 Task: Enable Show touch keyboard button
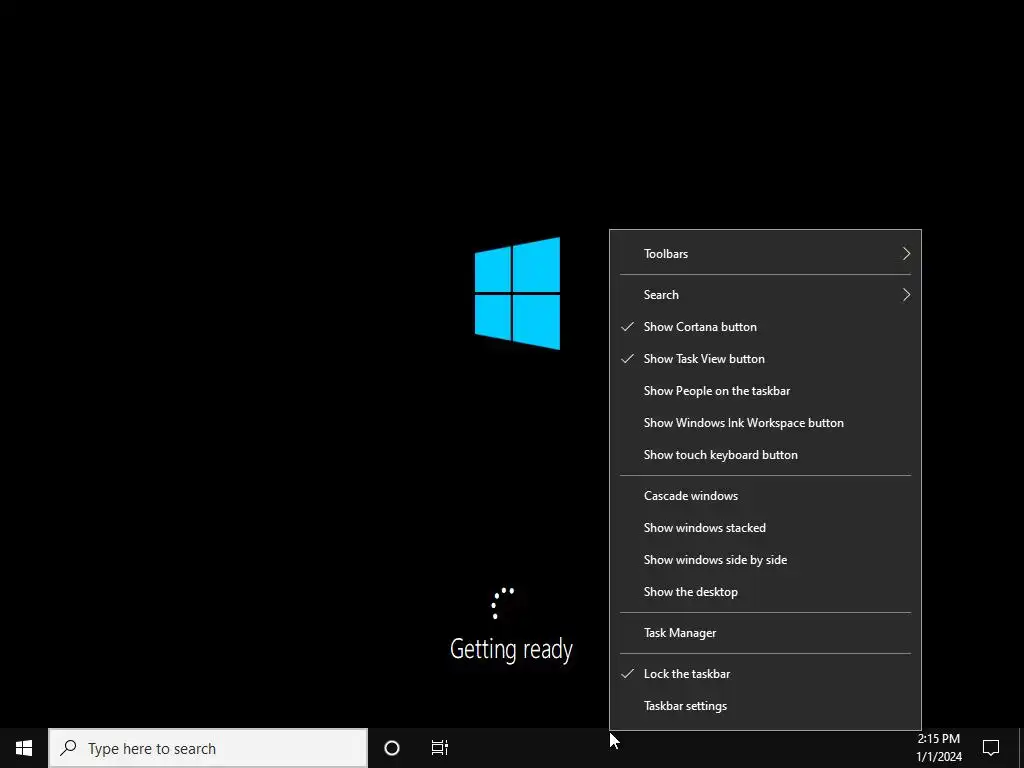point(765,455)
